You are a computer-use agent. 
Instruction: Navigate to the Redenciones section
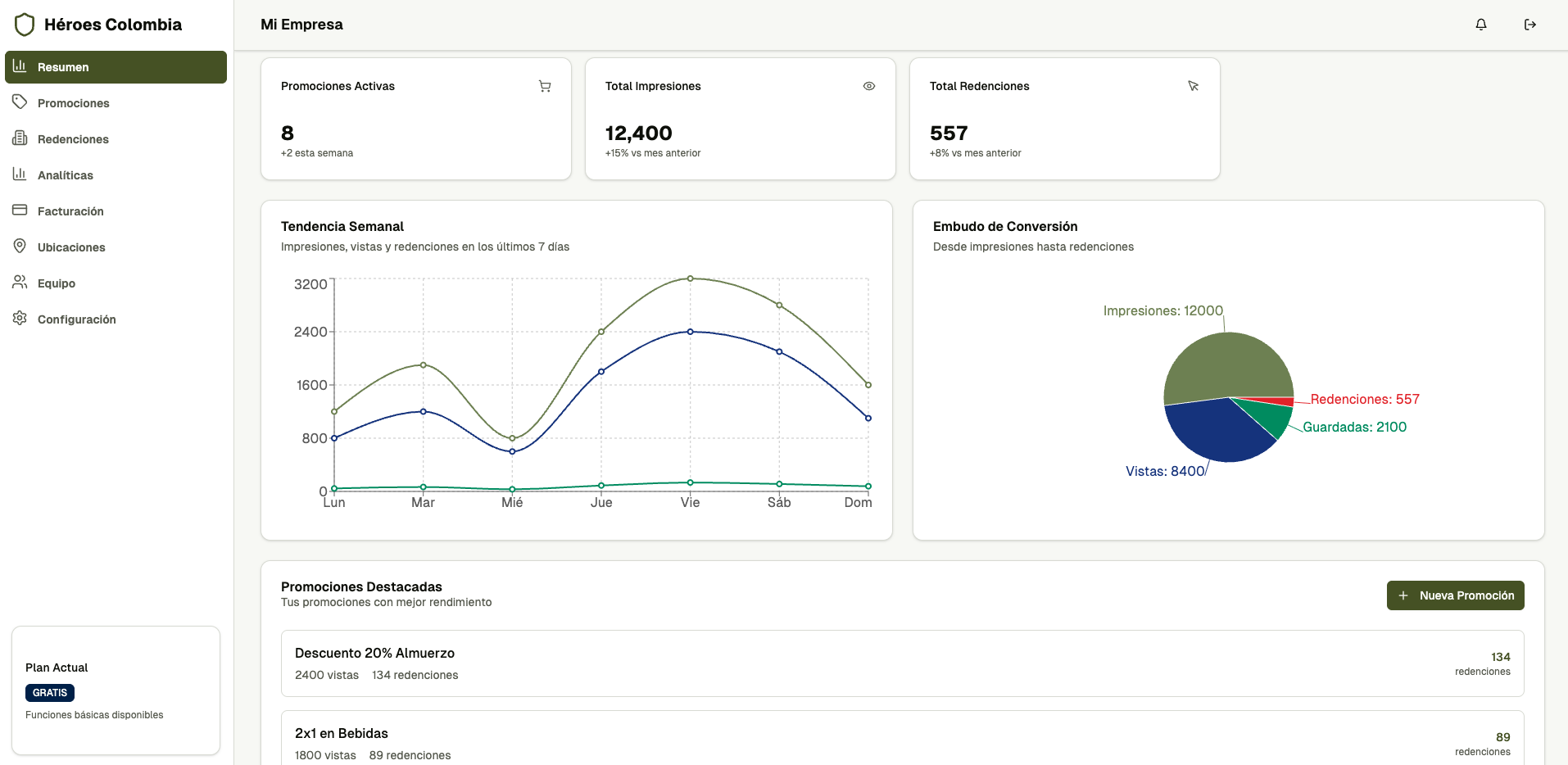74,138
